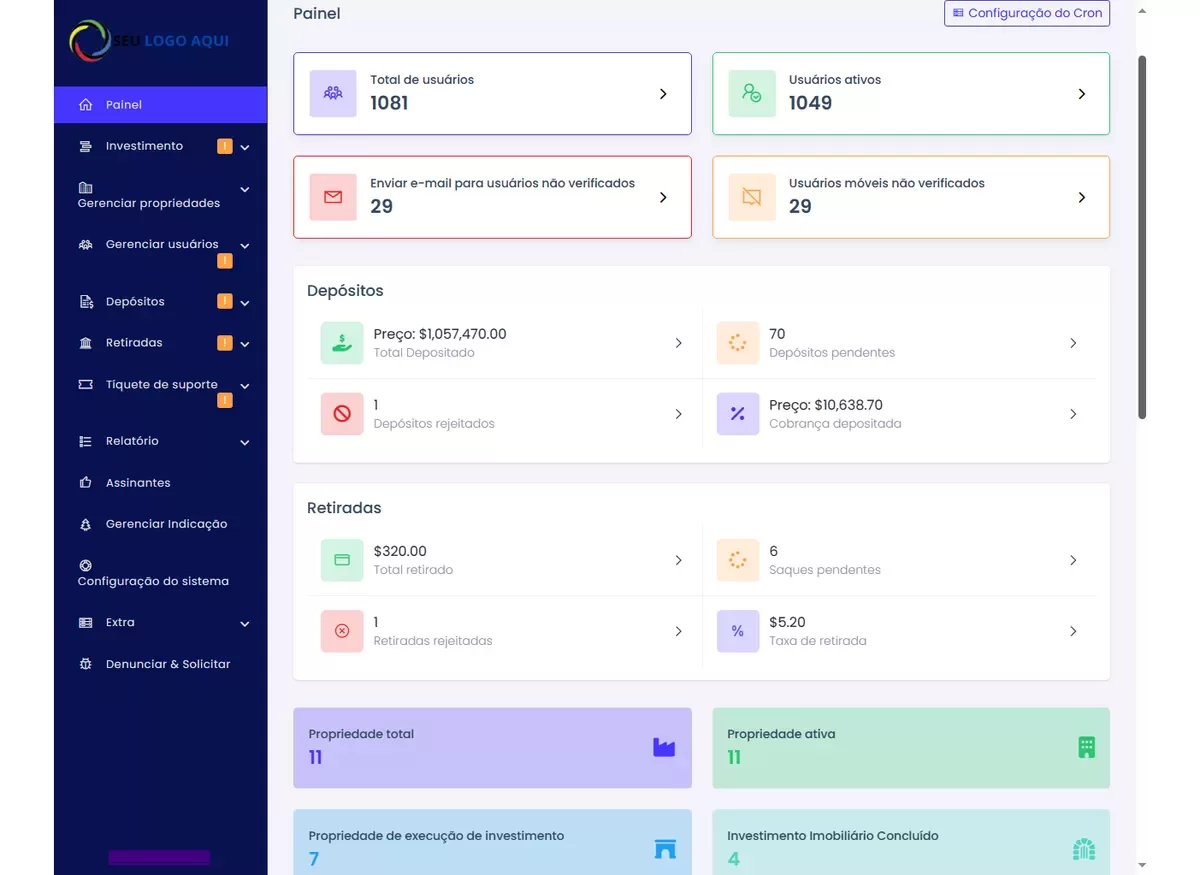Expand Gerenciar propriedades submenu chevron

[245, 189]
